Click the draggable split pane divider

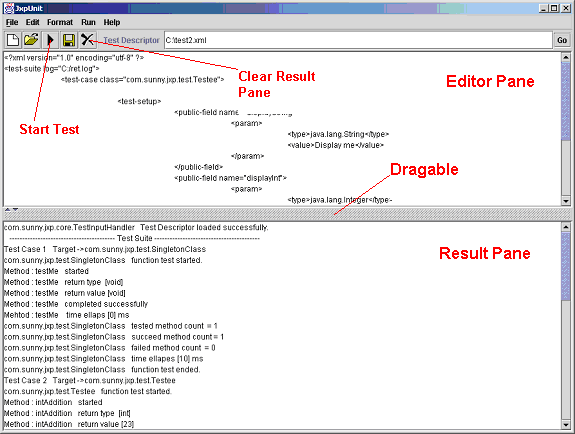click(288, 213)
